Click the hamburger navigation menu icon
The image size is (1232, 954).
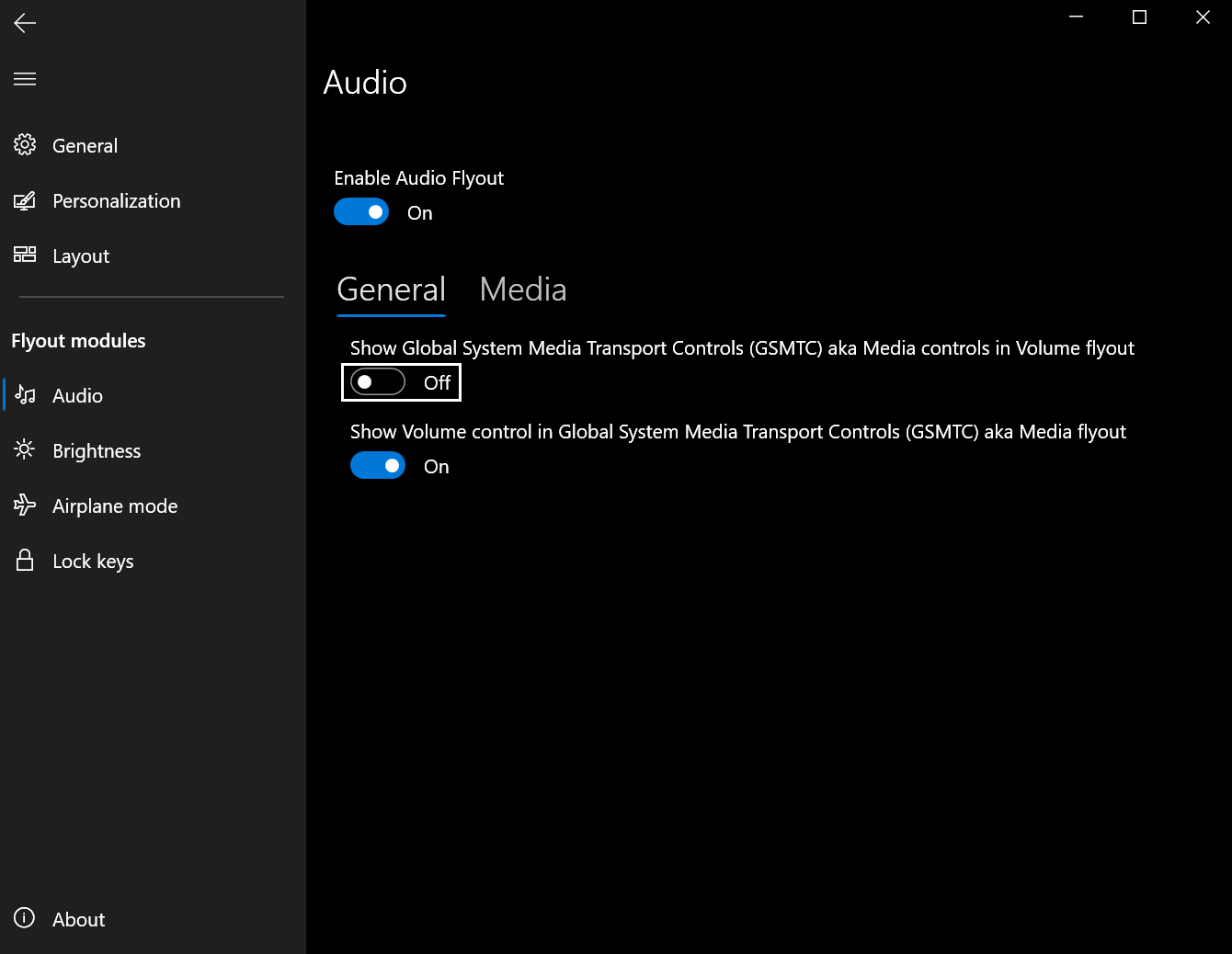[24, 79]
